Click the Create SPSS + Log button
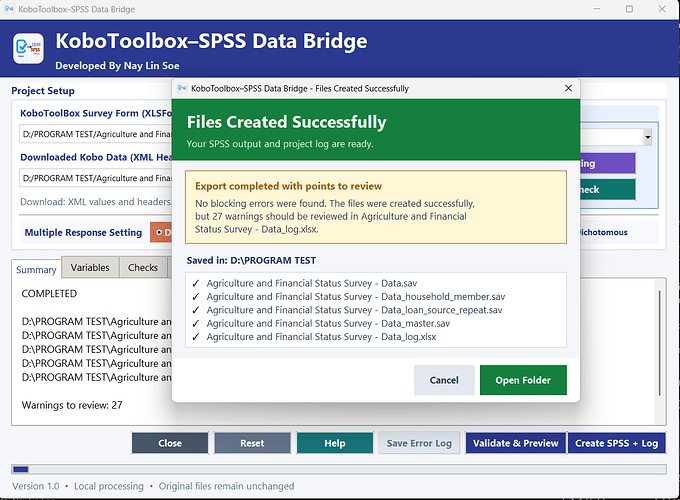Image resolution: width=680 pixels, height=500 pixels. [617, 443]
